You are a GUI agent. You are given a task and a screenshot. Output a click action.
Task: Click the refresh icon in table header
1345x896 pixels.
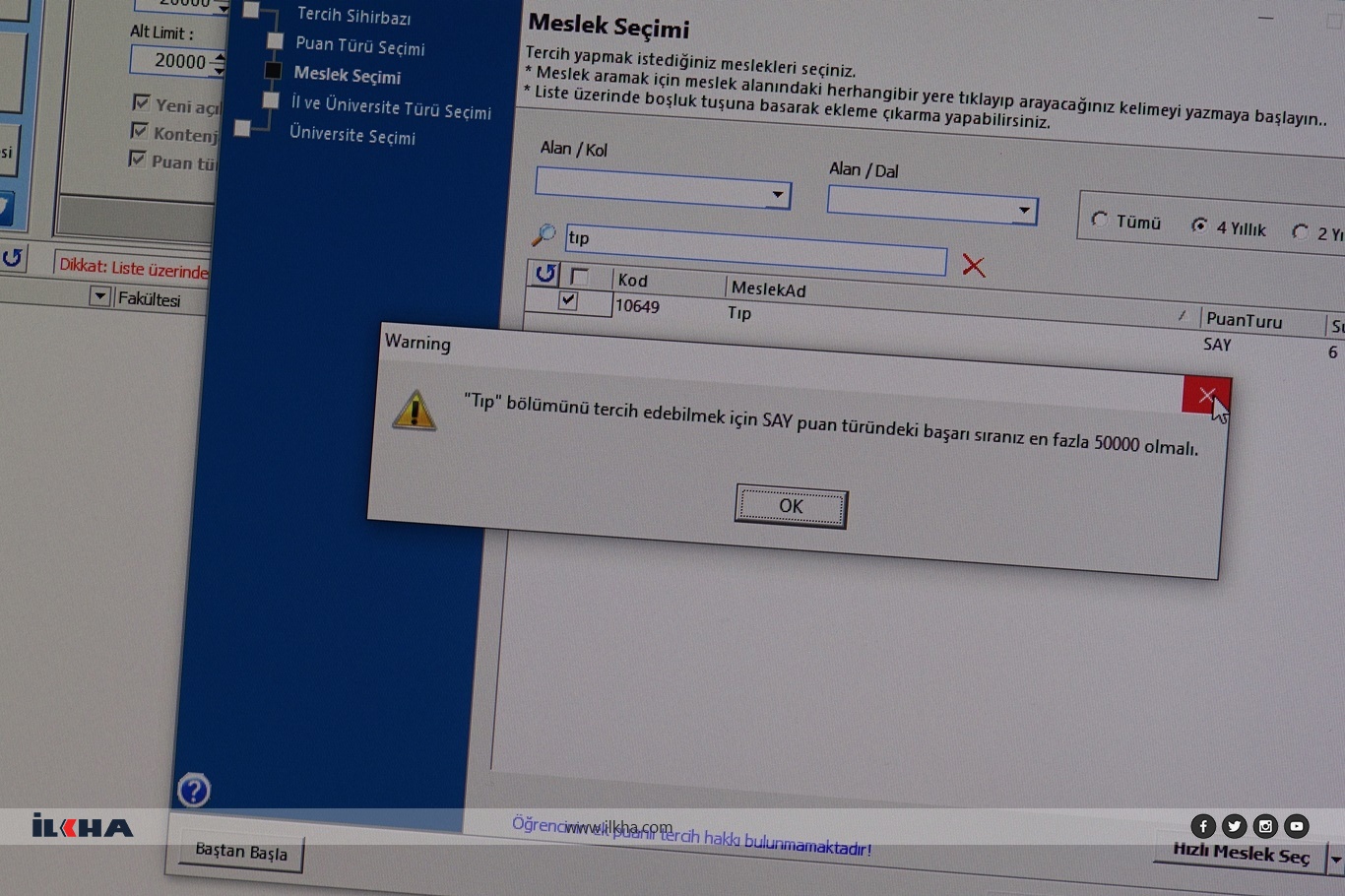(x=545, y=274)
